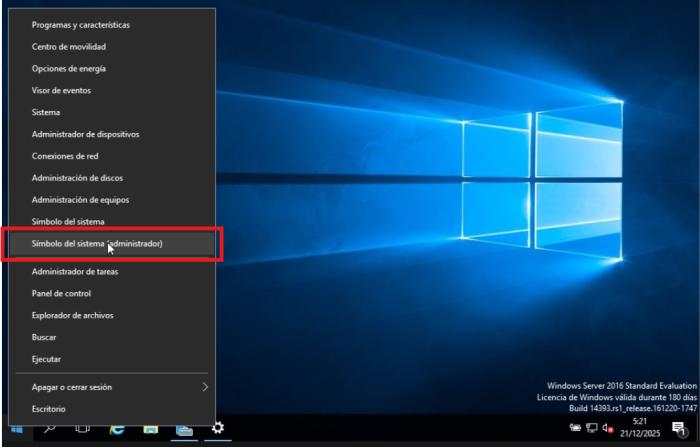Select 'Símbolo del sistema (administrador)'

tap(104, 243)
